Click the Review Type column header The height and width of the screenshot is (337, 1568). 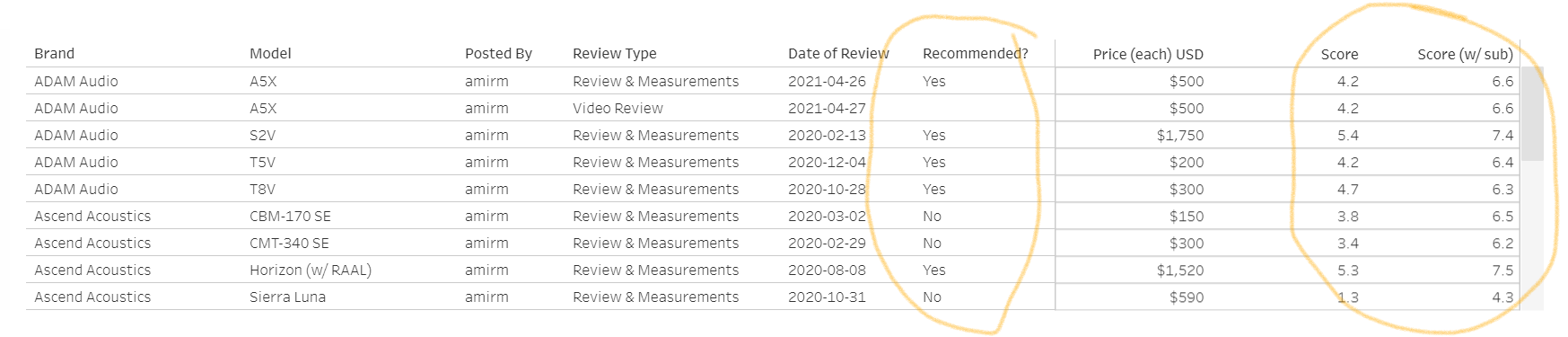click(x=615, y=54)
